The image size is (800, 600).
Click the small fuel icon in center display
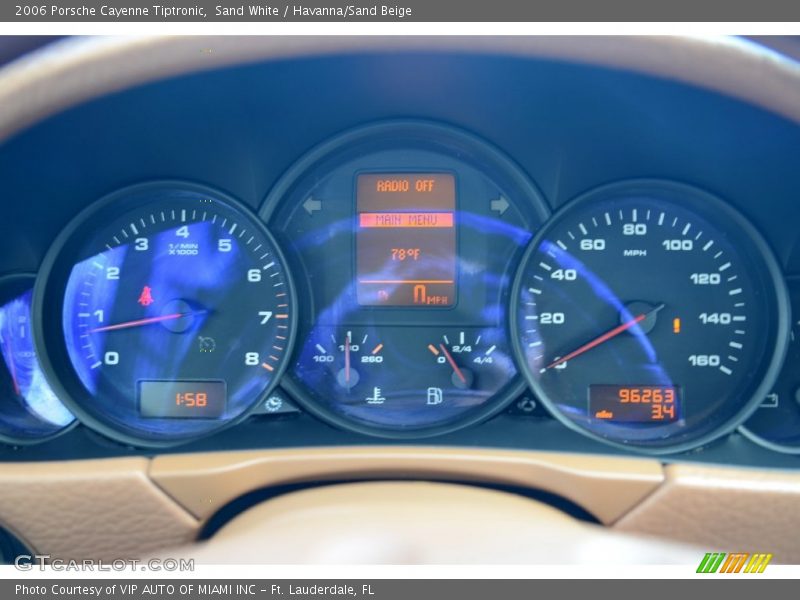tap(383, 295)
